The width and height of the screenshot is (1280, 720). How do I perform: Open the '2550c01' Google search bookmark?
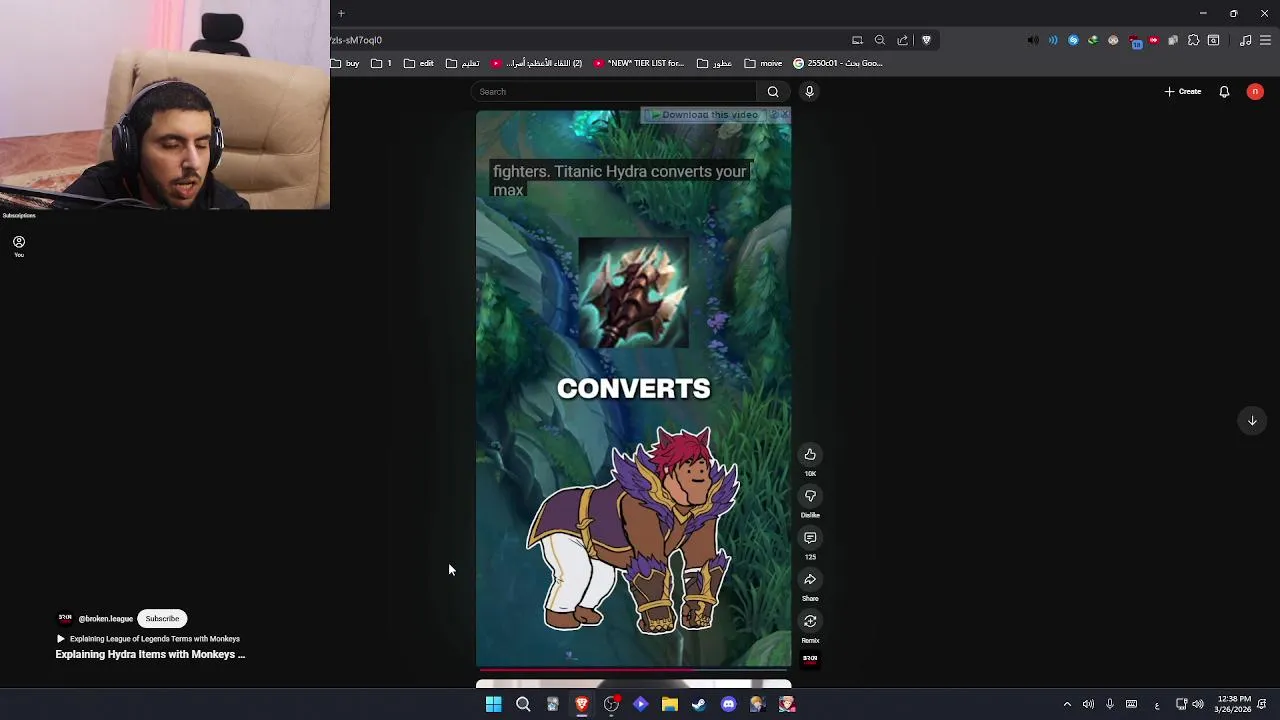click(838, 63)
